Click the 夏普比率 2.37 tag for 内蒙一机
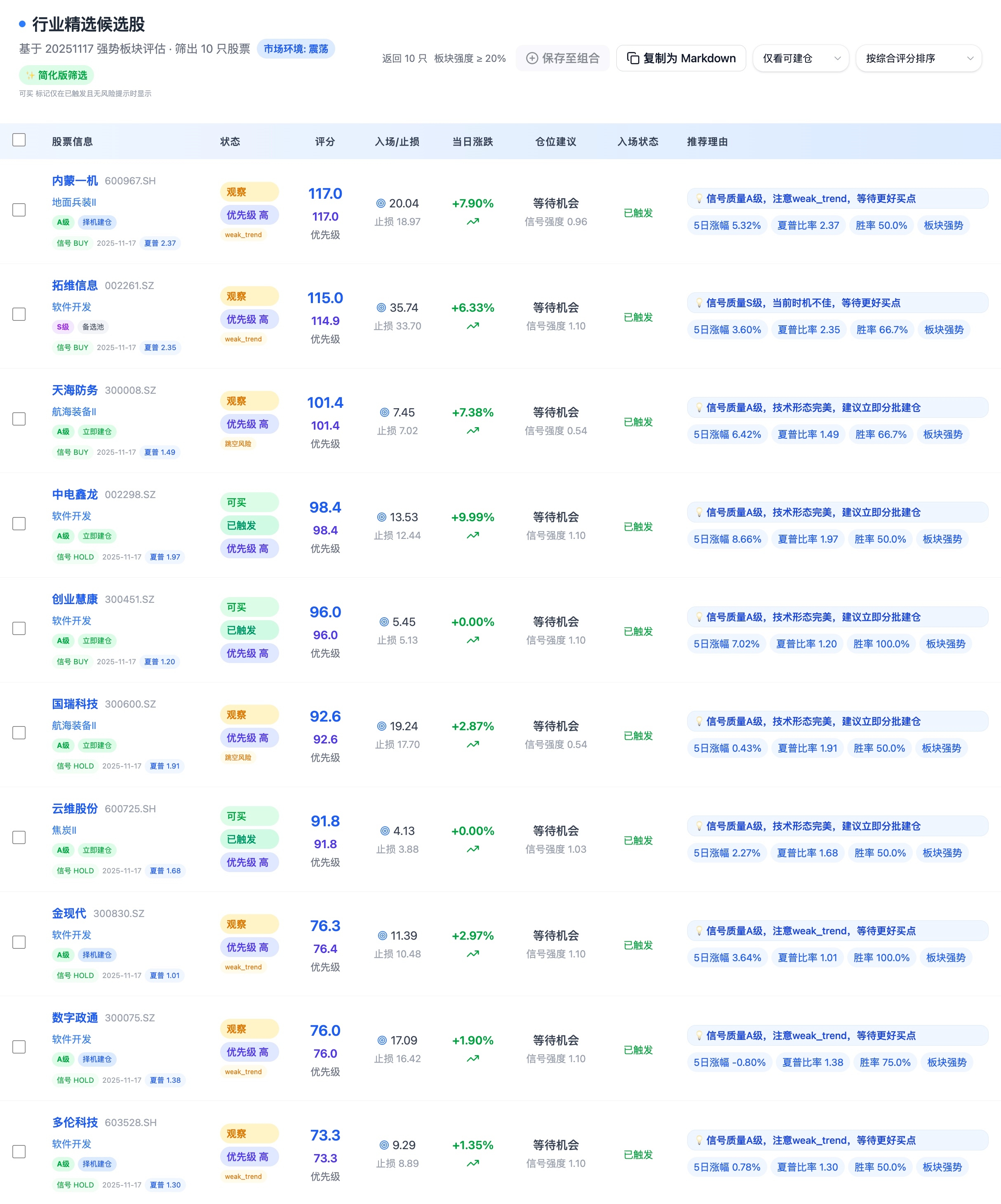 (x=808, y=225)
